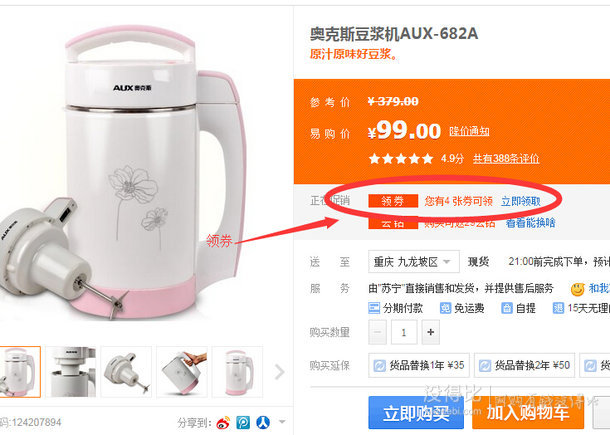This screenshot has height=435, width=610.
Task: Click the 立即领取 coupon link
Action: [x=521, y=201]
